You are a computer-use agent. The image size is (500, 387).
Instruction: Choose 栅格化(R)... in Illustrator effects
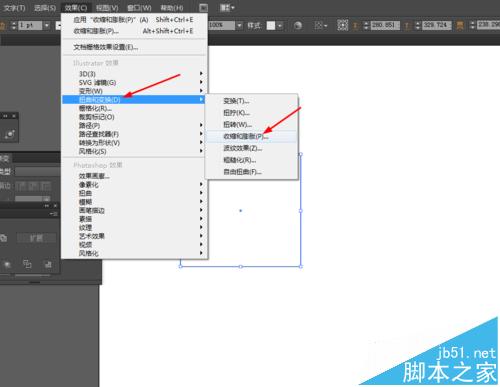(x=134, y=108)
